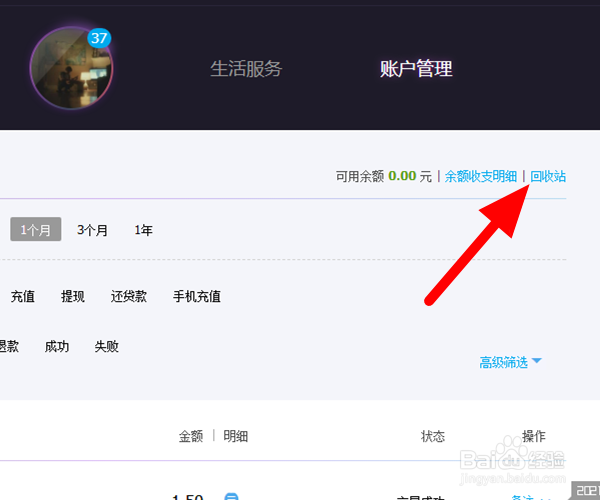Switch to the 账户管理 tab
Screen dimensions: 600x500
coord(416,69)
